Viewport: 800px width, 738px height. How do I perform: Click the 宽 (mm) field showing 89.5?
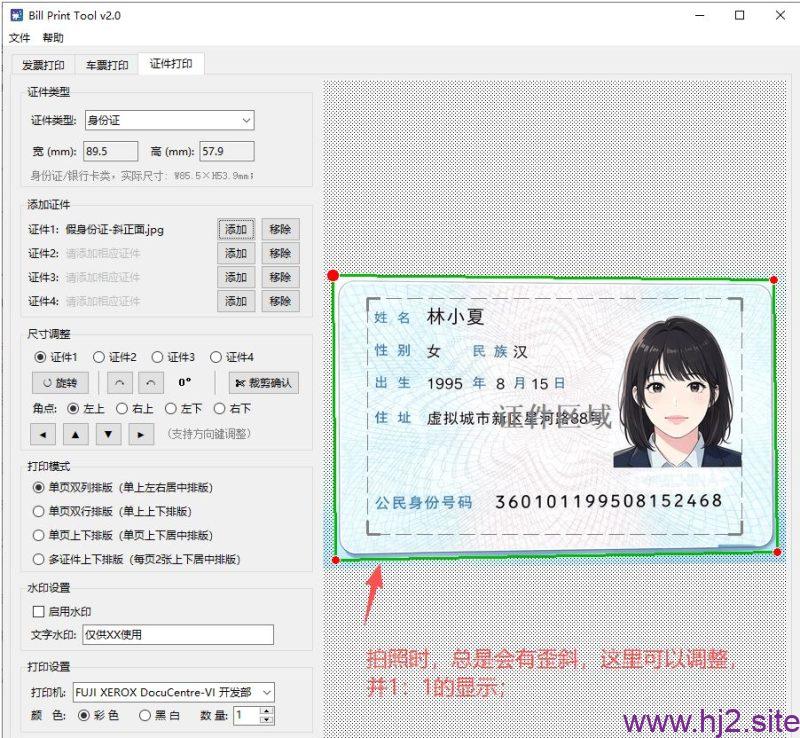(111, 151)
